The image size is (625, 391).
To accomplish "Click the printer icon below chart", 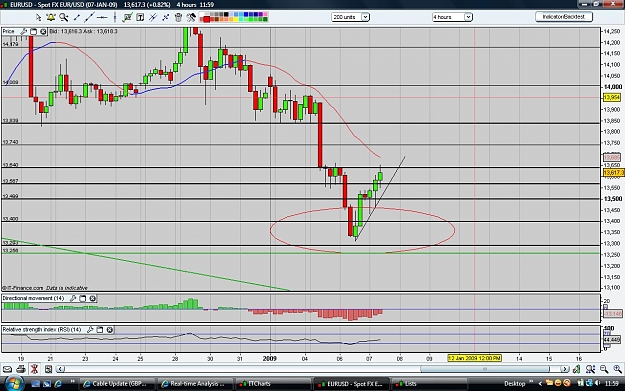I will tap(21, 369).
